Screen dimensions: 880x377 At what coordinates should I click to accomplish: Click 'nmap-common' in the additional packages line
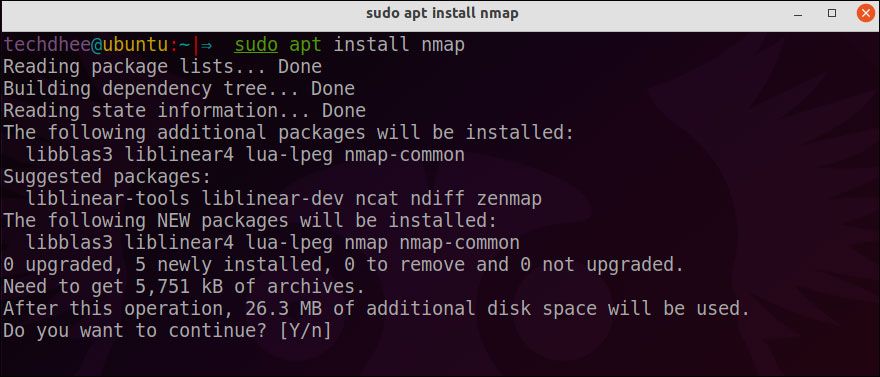(x=405, y=154)
